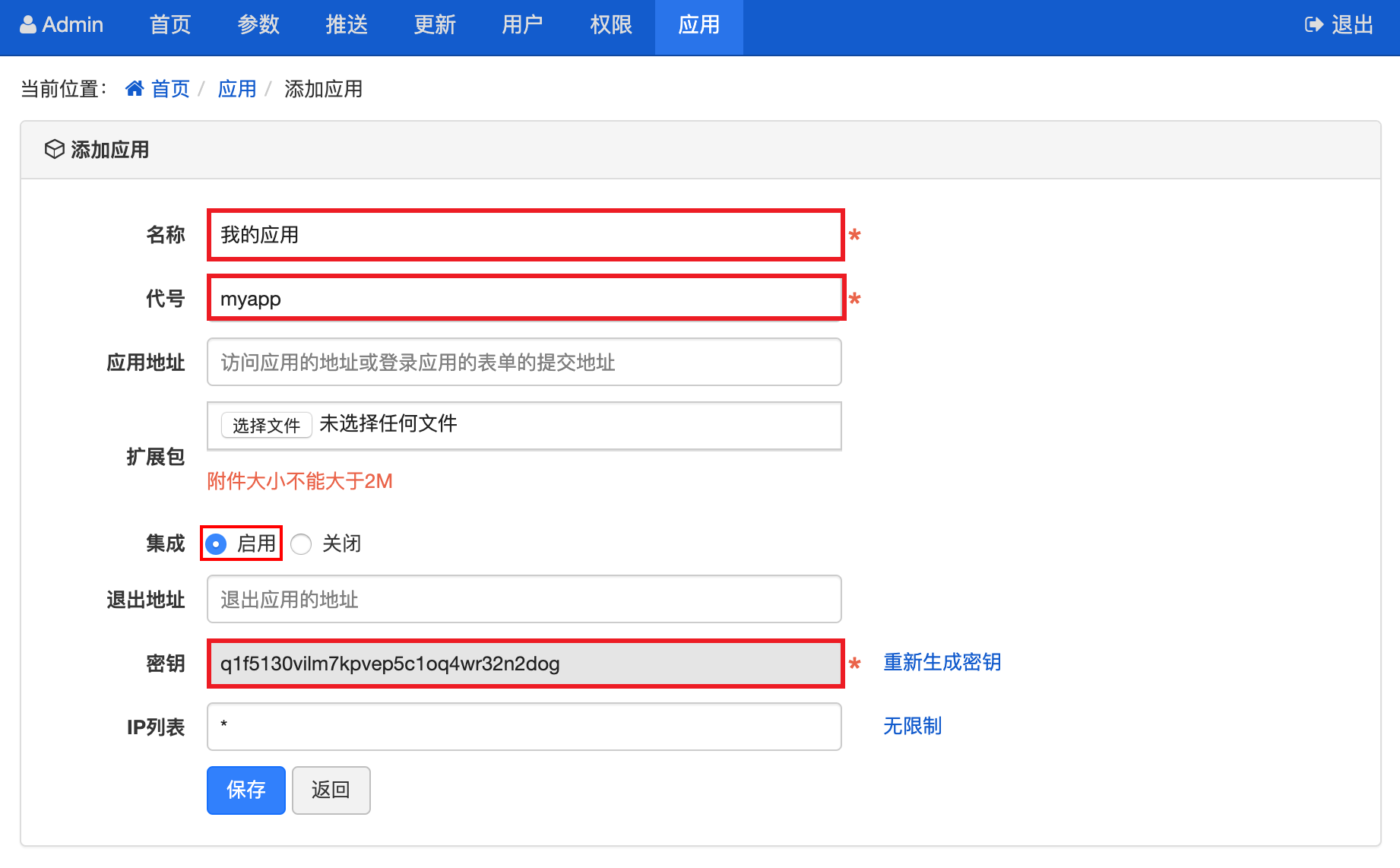Open the 参数 menu
Image resolution: width=1400 pixels, height=868 pixels.
[258, 25]
